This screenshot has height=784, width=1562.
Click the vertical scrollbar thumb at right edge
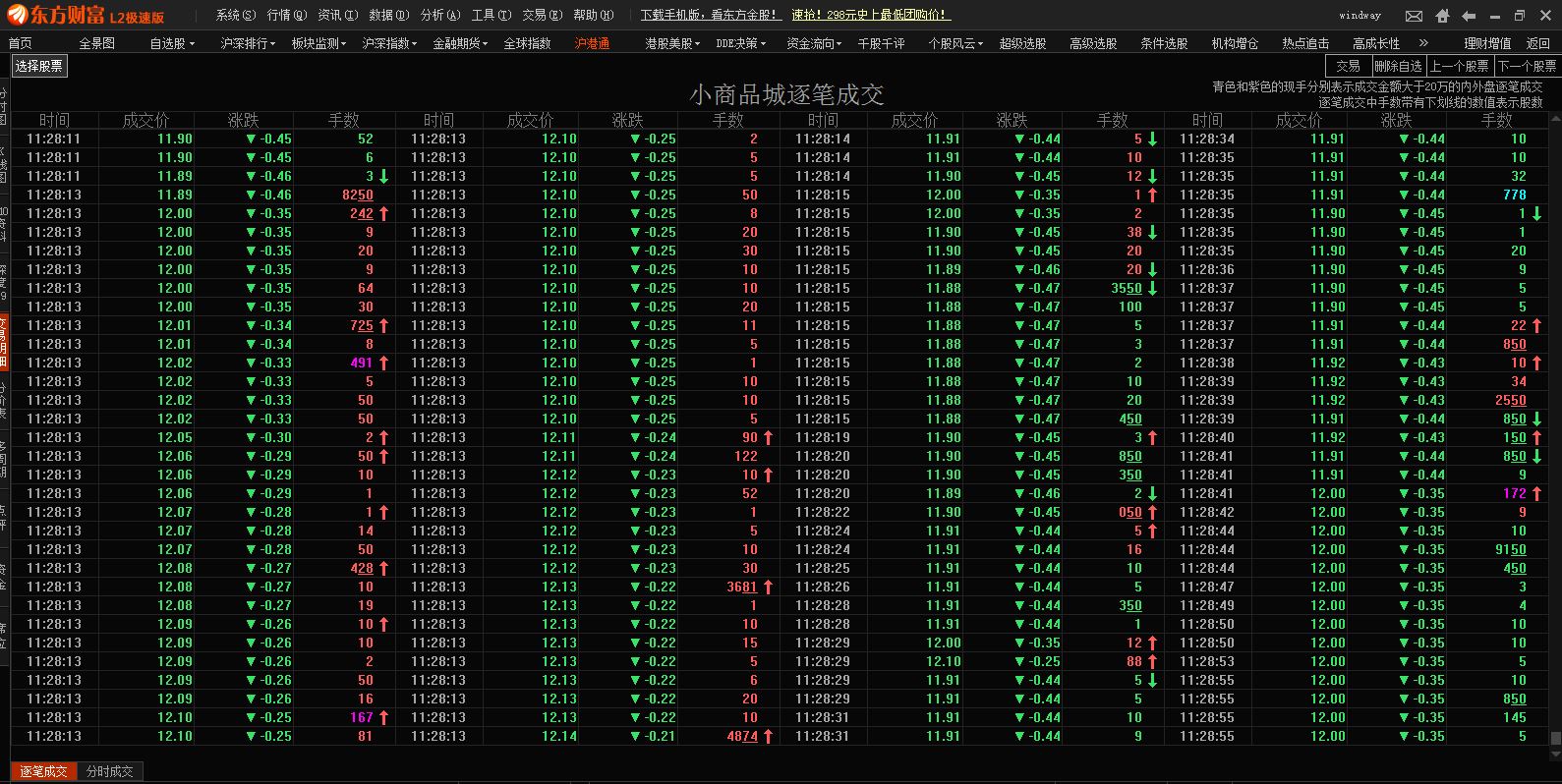click(1555, 738)
